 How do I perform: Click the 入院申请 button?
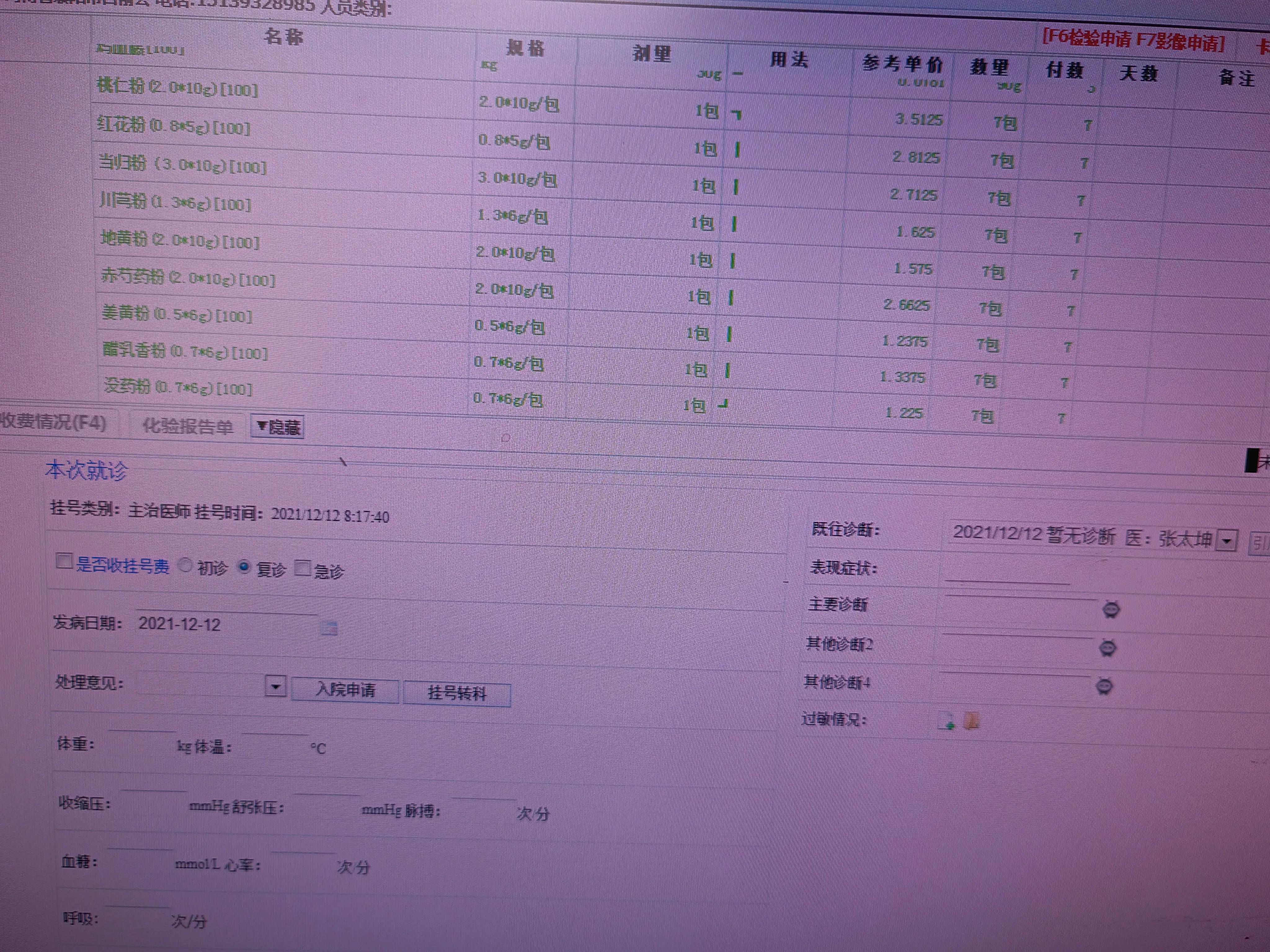coord(345,690)
